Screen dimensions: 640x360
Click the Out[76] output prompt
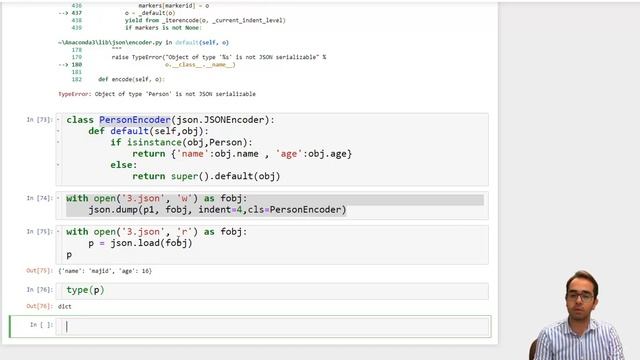click(40, 306)
